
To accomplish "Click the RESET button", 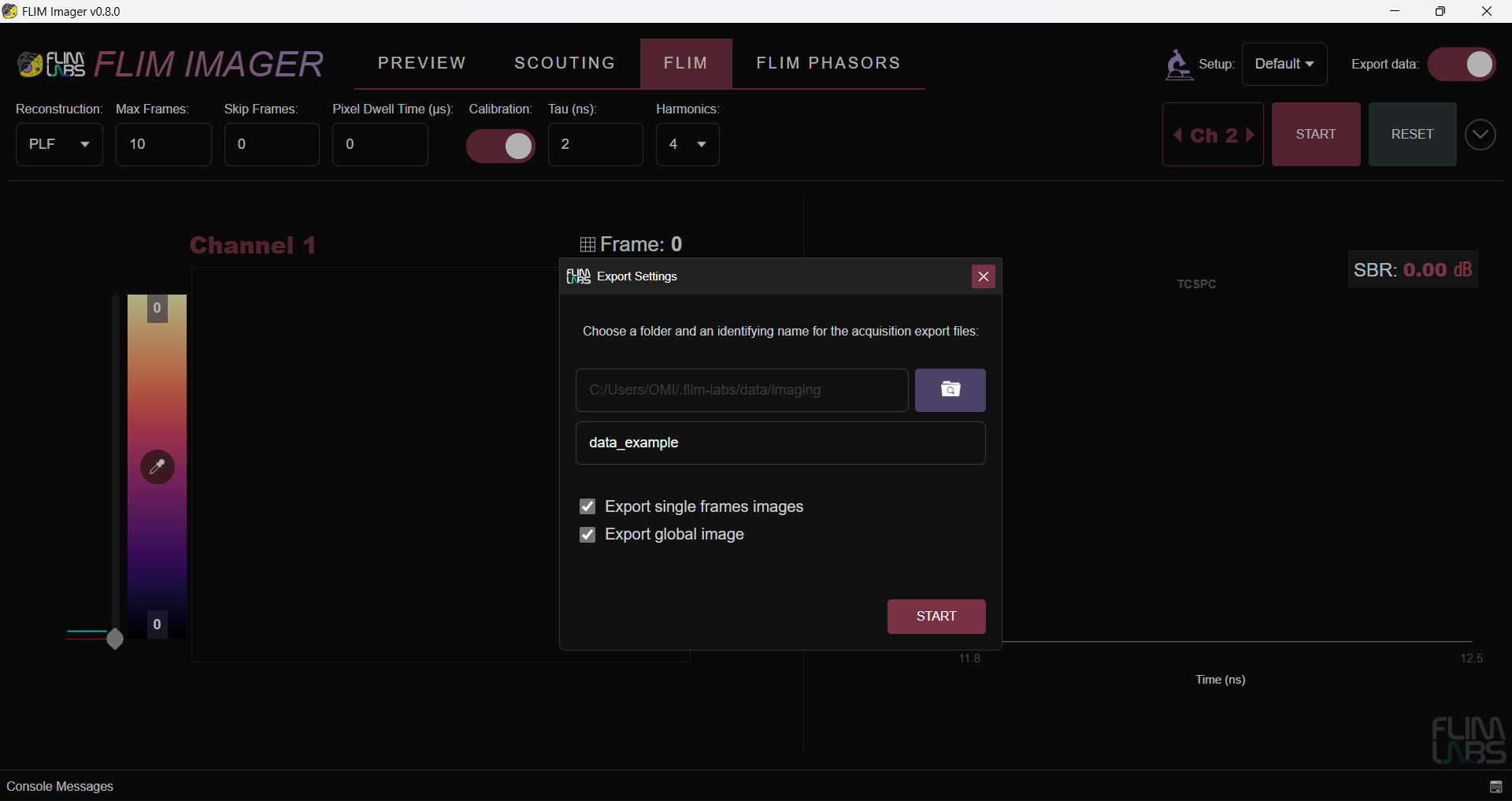I will (1412, 134).
